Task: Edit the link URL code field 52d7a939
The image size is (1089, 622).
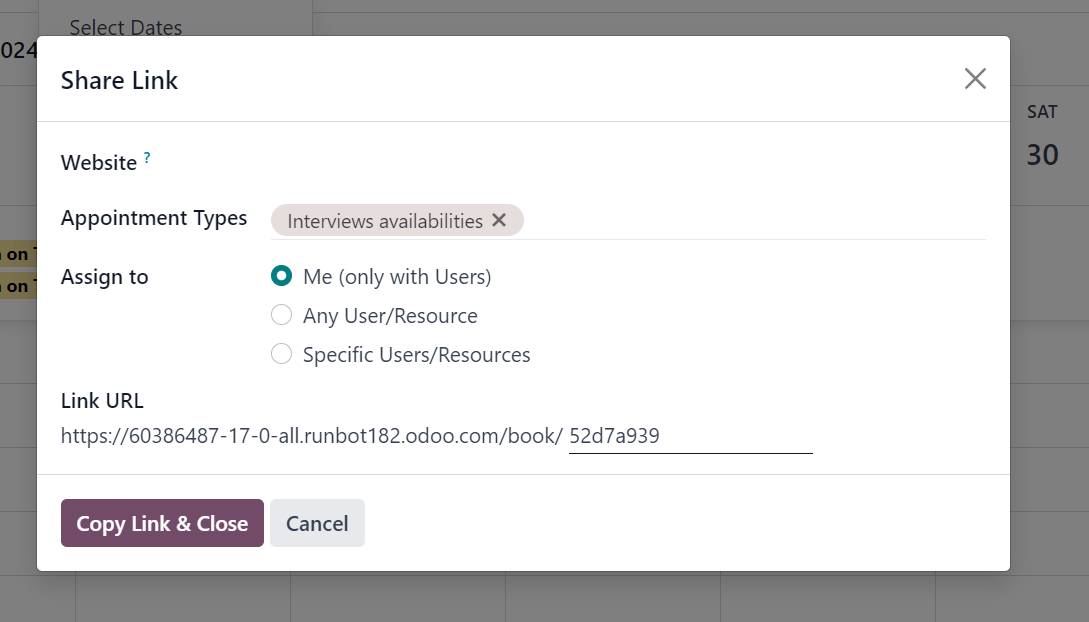Action: click(690, 436)
